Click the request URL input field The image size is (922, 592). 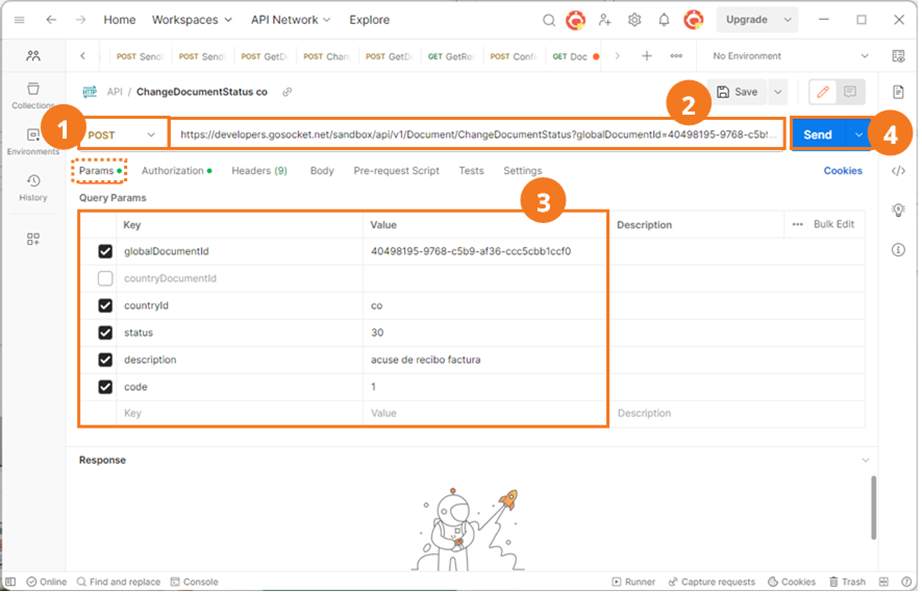[x=477, y=135]
